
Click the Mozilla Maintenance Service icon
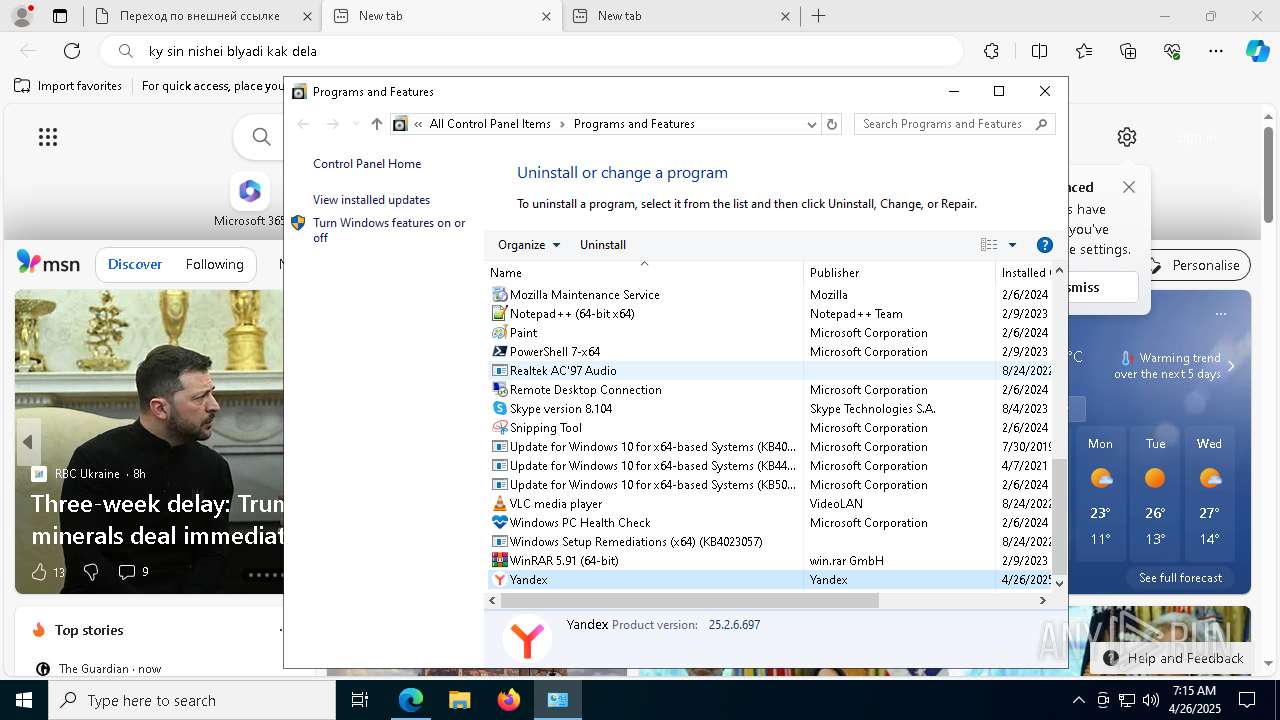[x=500, y=295]
